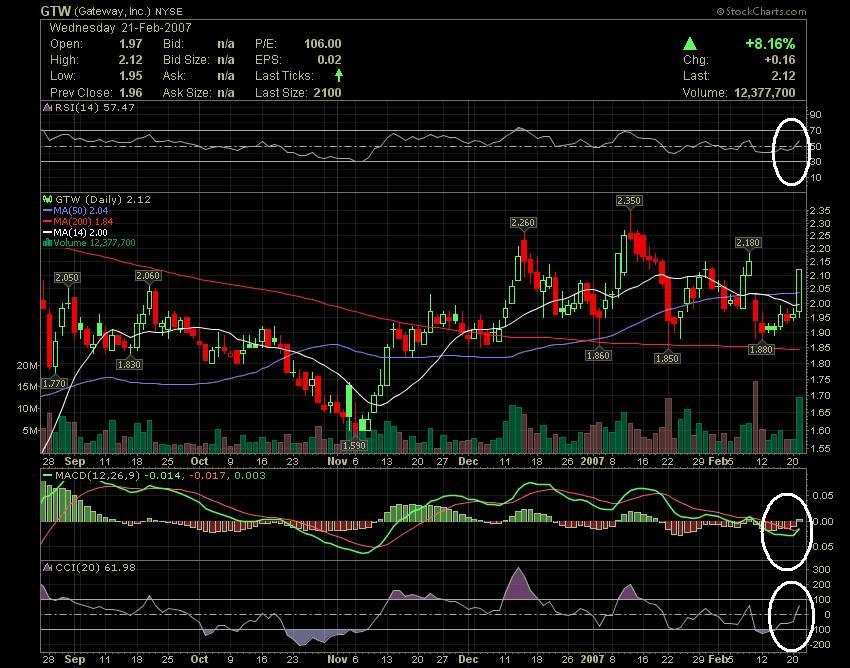850x668 pixels.
Task: Click the Low value 1.95
Action: (x=130, y=76)
